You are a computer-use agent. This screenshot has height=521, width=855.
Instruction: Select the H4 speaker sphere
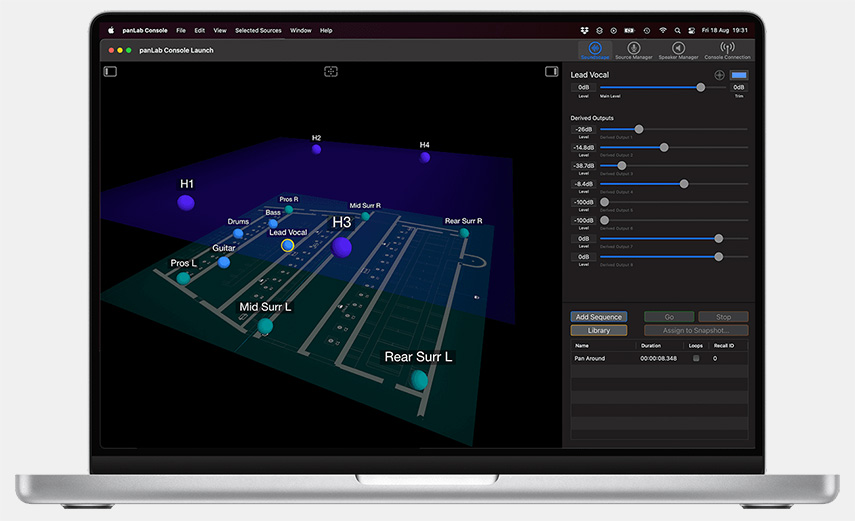(x=425, y=158)
